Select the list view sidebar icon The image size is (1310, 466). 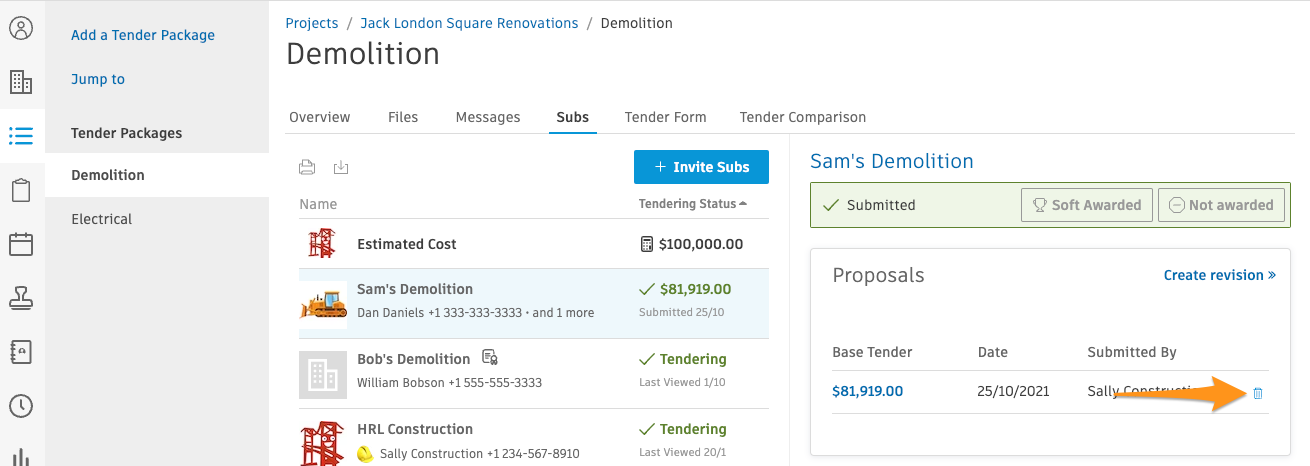click(x=21, y=135)
